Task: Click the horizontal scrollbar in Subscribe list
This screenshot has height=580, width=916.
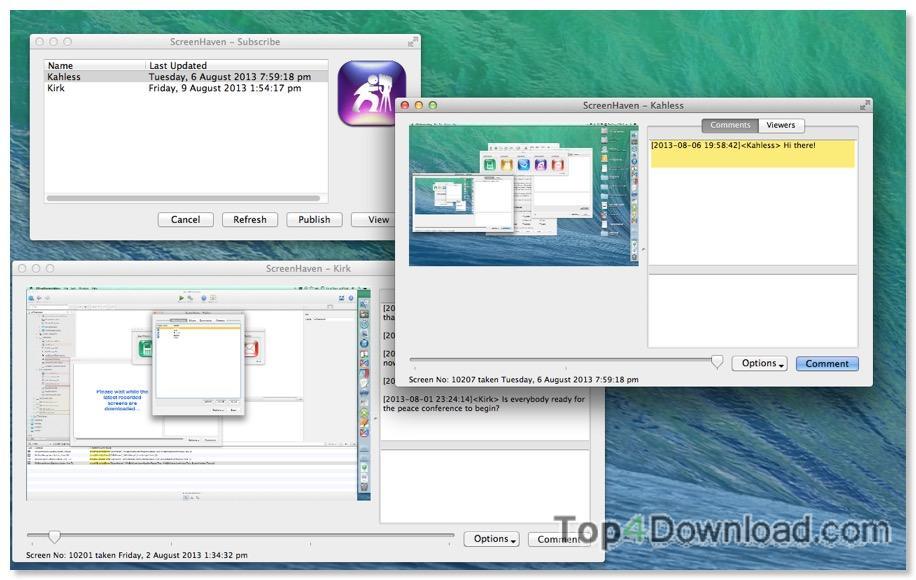Action: (x=183, y=198)
